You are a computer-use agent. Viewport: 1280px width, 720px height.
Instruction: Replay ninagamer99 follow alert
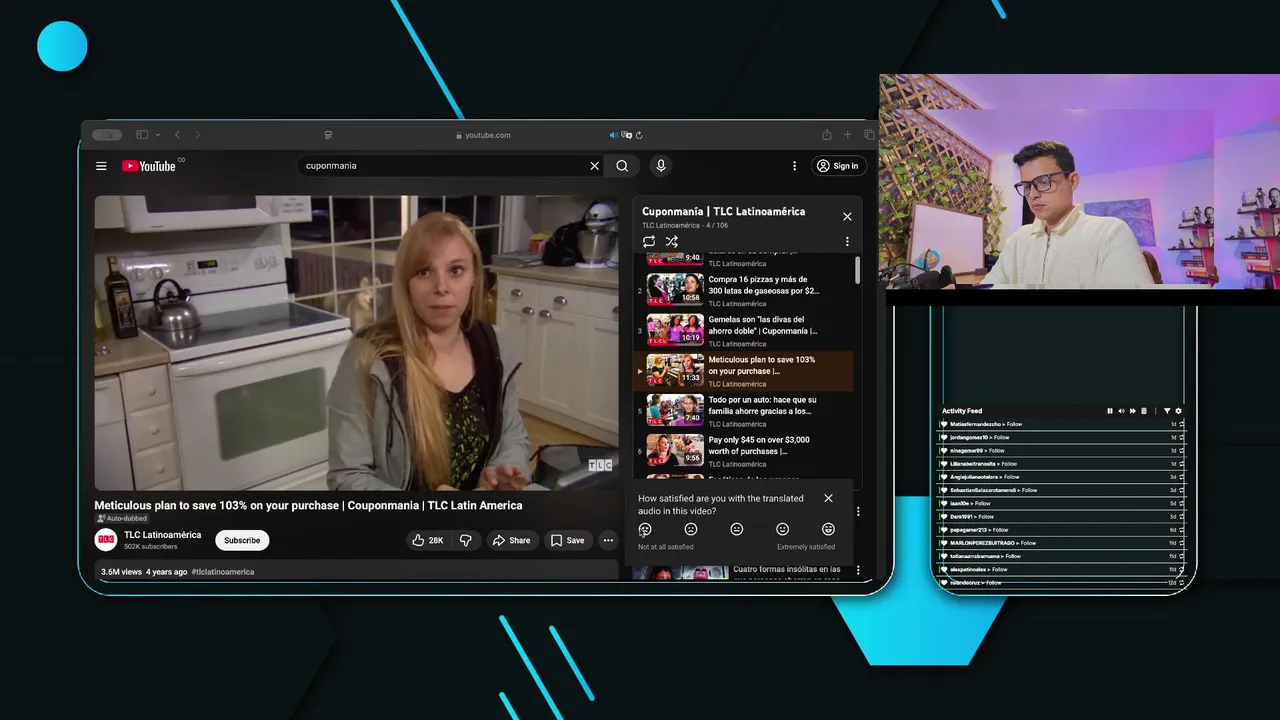click(x=1181, y=451)
